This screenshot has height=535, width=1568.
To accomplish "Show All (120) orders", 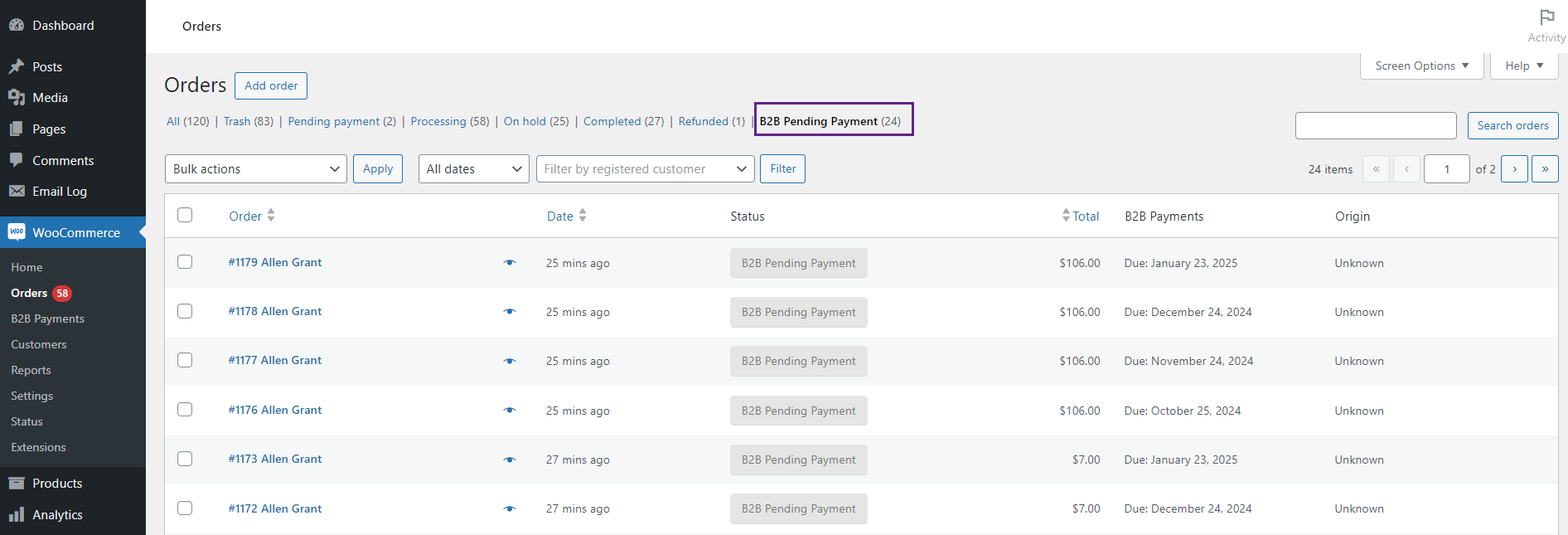I will 188,121.
